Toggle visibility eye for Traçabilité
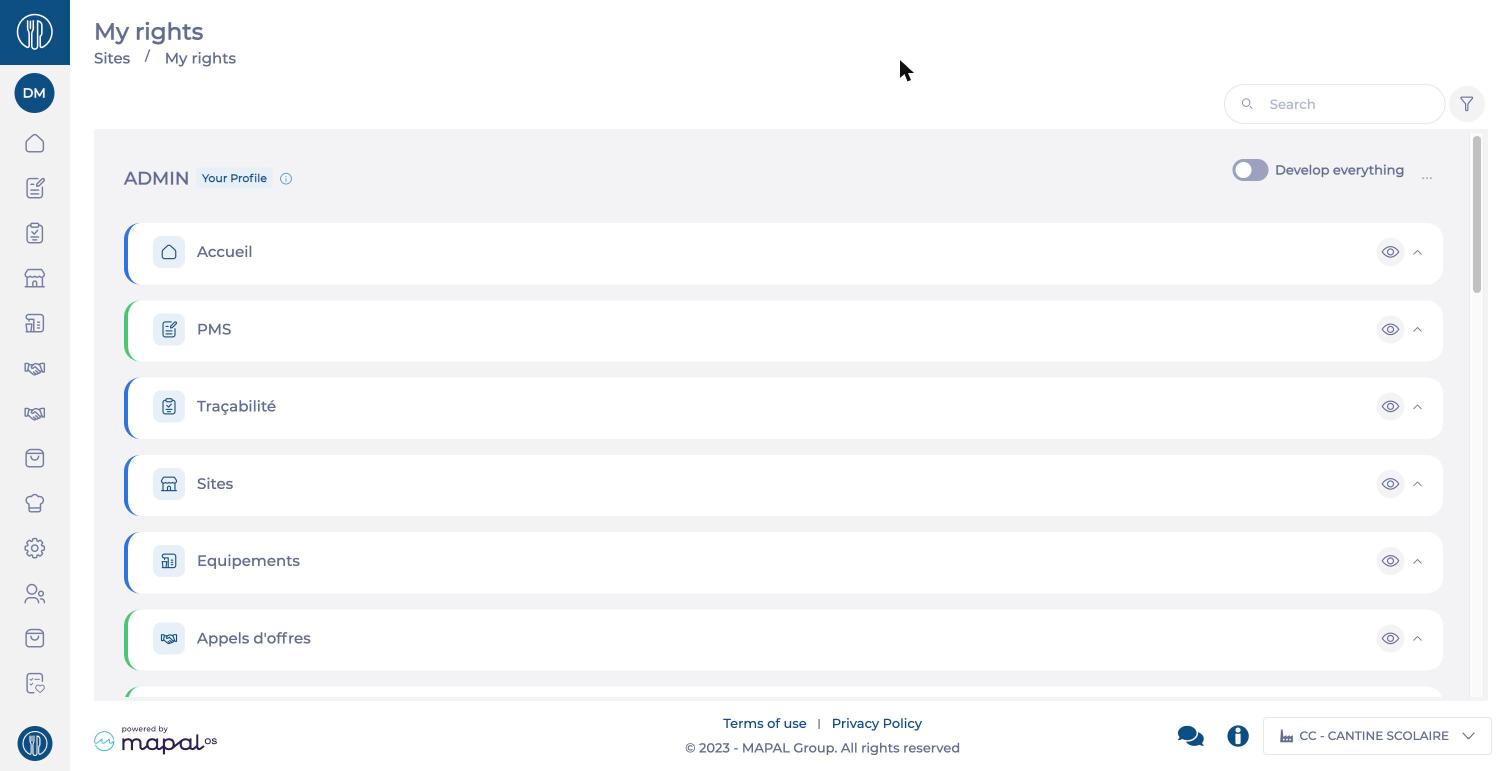Viewport: 1512px width, 771px height. pos(1390,406)
